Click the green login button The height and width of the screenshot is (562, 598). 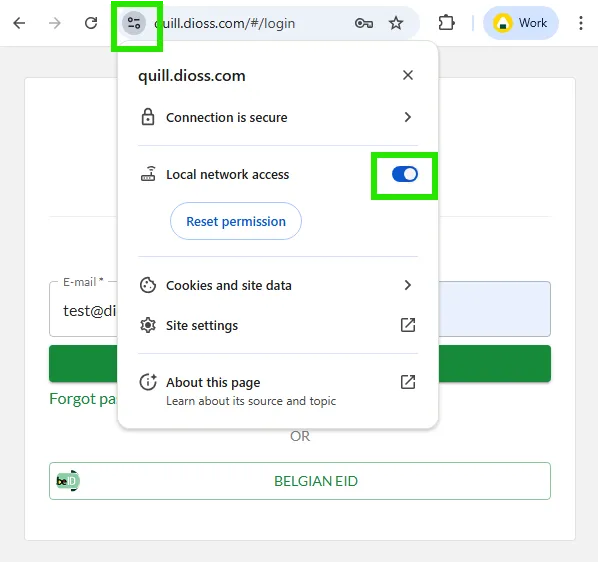pyautogui.click(x=300, y=363)
